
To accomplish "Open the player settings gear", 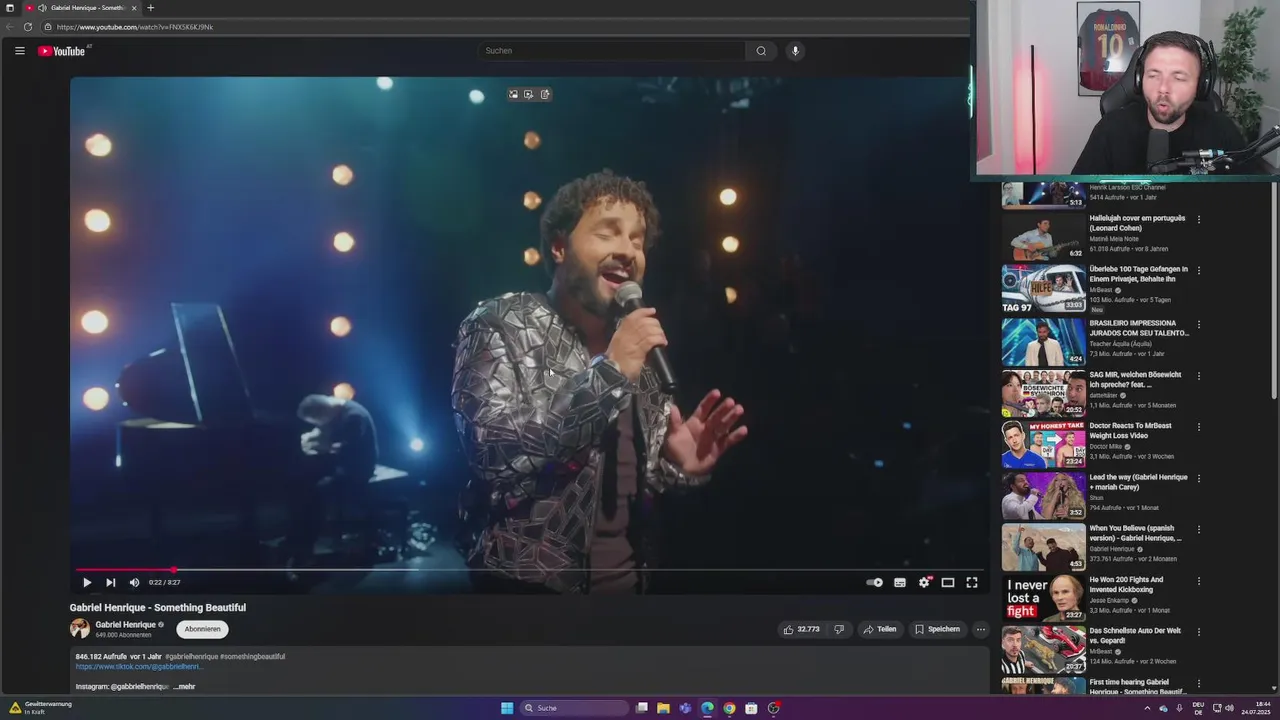I will click(924, 582).
